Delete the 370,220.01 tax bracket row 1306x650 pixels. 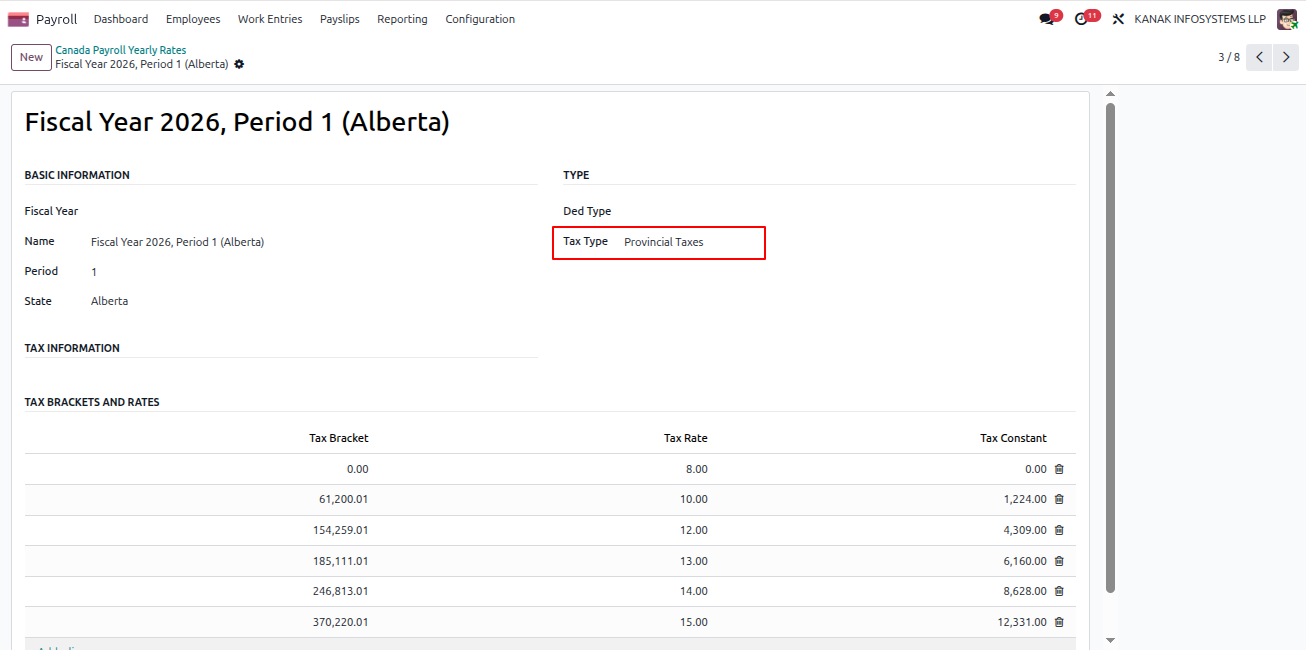(x=1059, y=622)
